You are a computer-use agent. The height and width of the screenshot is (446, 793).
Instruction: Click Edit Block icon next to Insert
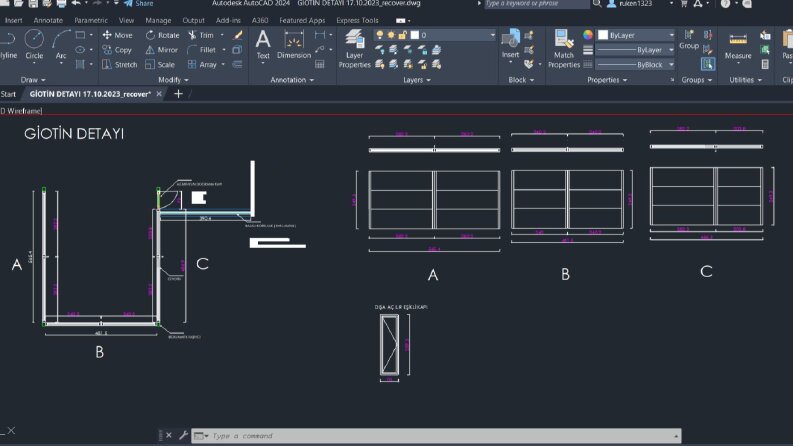(x=529, y=50)
